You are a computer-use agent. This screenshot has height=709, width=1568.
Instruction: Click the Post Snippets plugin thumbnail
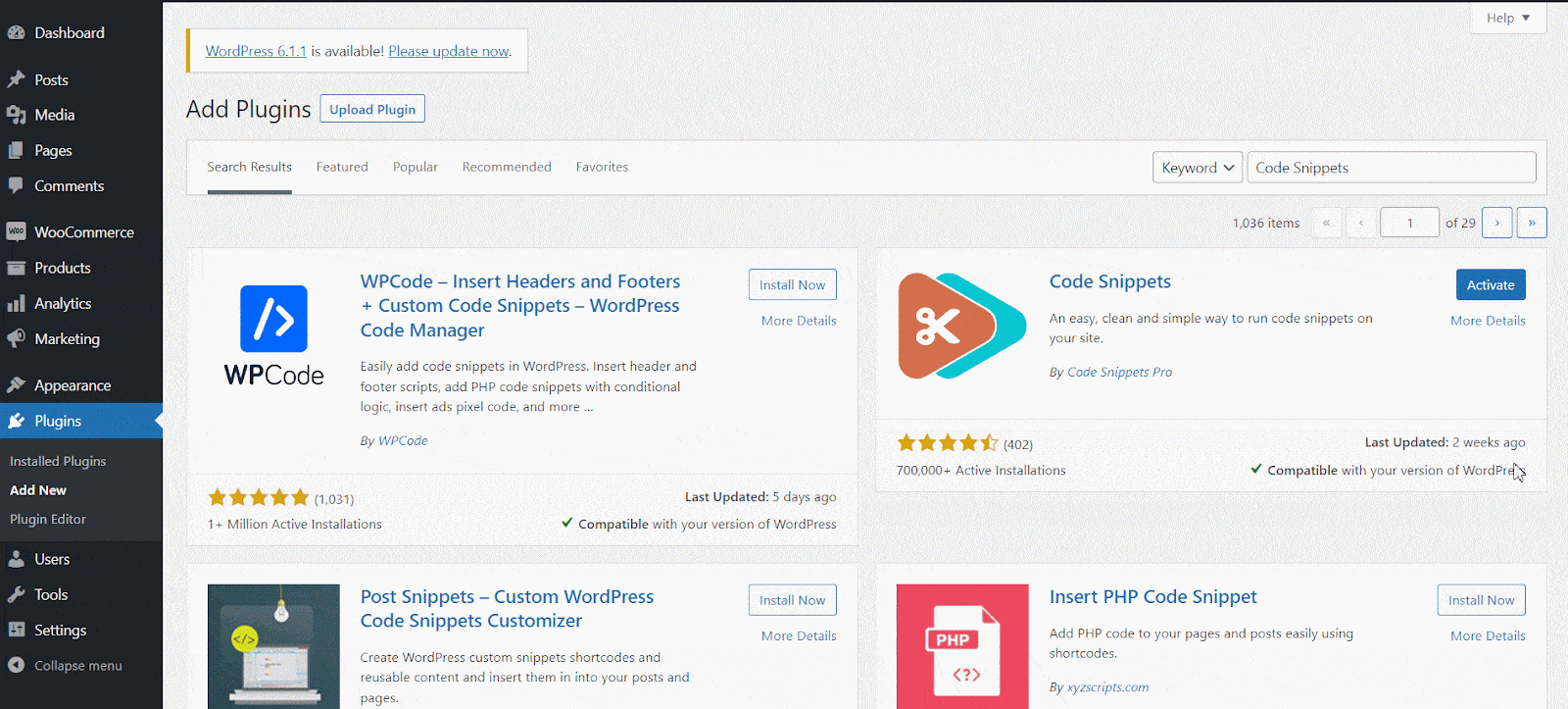point(273,647)
